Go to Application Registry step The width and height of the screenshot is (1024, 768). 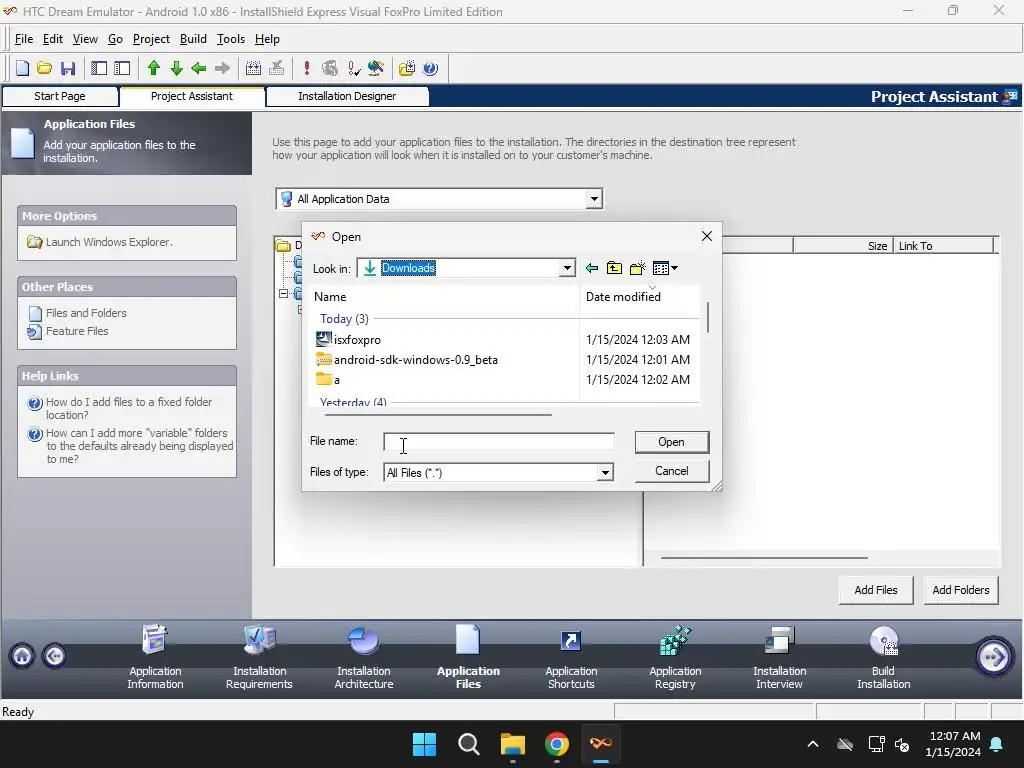pyautogui.click(x=675, y=657)
